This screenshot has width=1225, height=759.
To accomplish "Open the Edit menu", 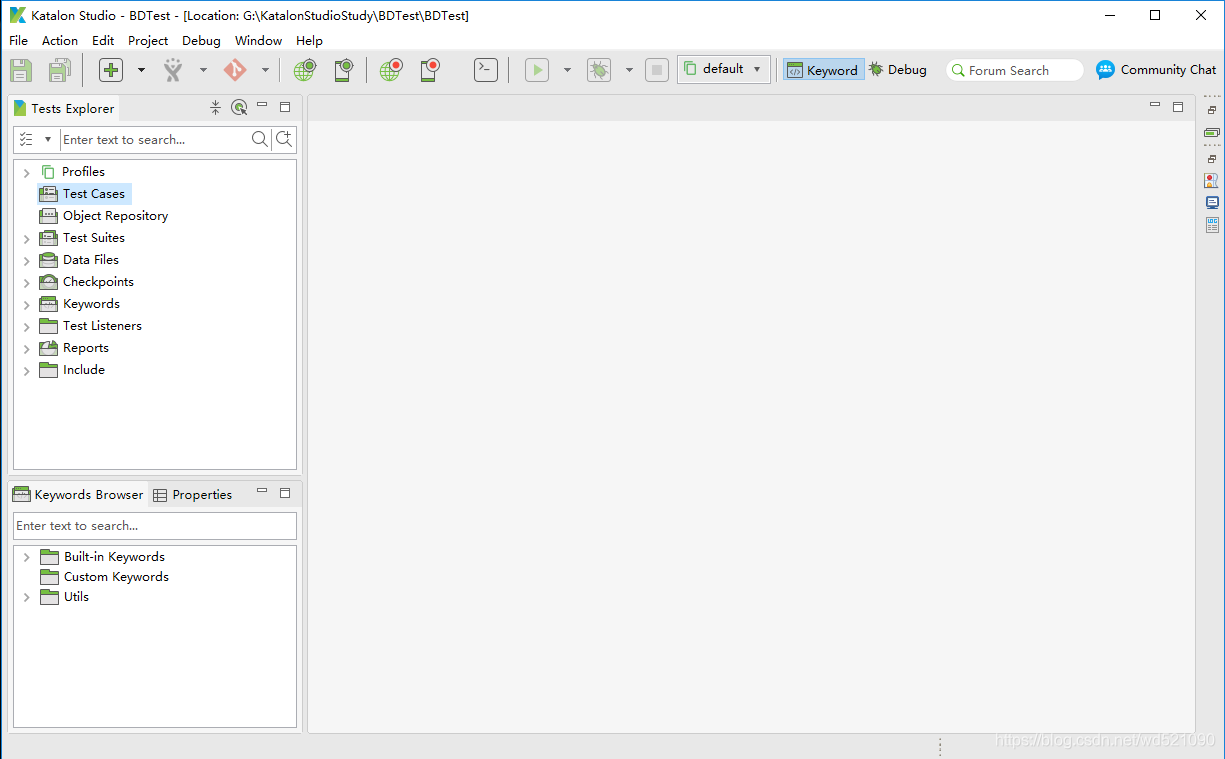I will (x=103, y=41).
